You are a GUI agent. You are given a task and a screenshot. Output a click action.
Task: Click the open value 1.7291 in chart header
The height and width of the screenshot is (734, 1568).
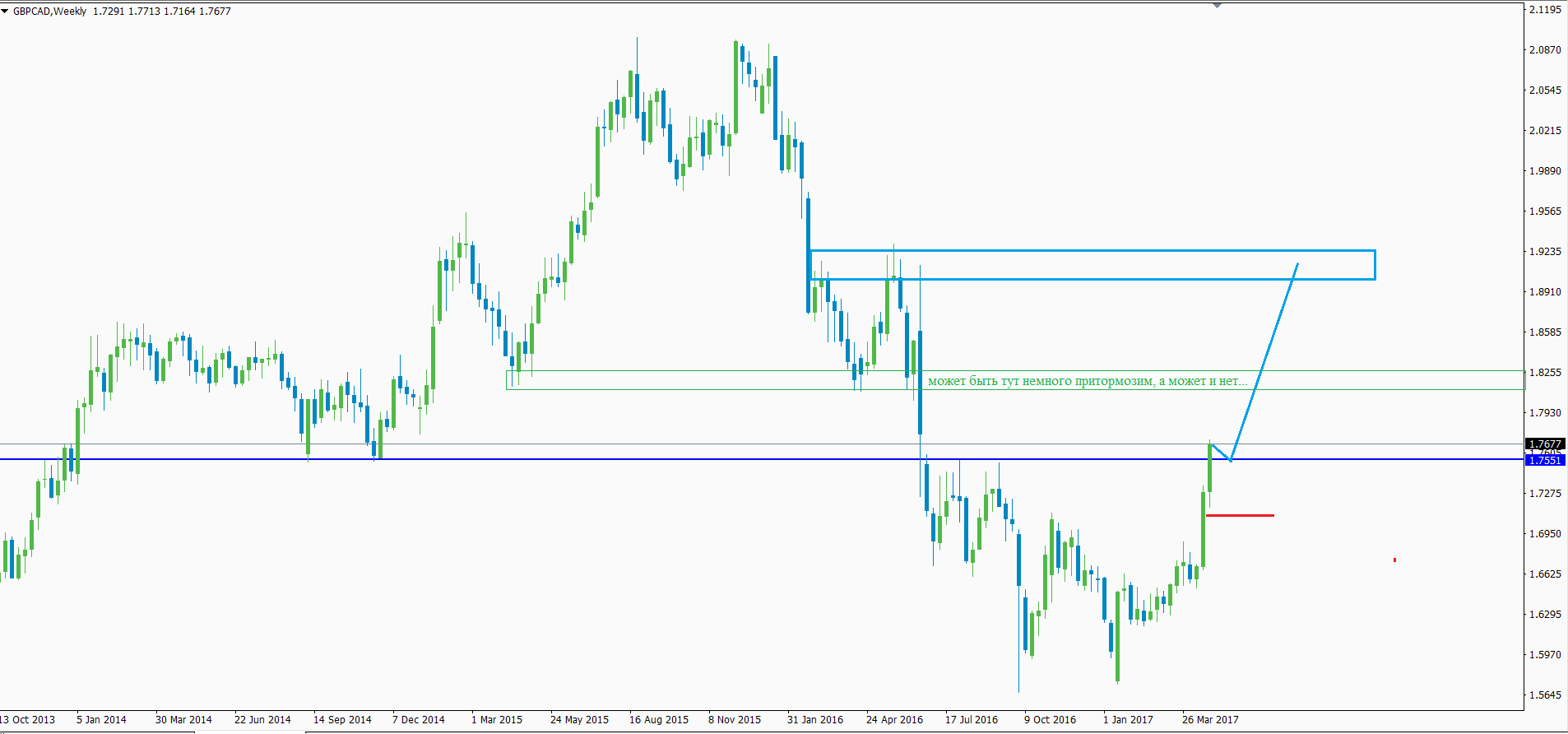(109, 12)
